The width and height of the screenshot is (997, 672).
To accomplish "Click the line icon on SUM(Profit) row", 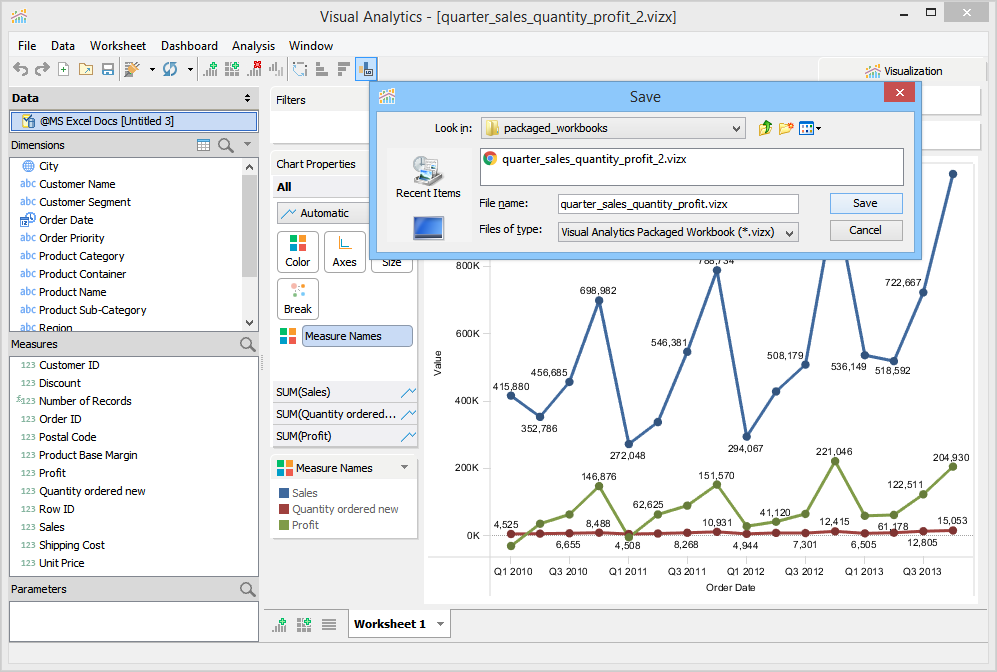I will 408,436.
